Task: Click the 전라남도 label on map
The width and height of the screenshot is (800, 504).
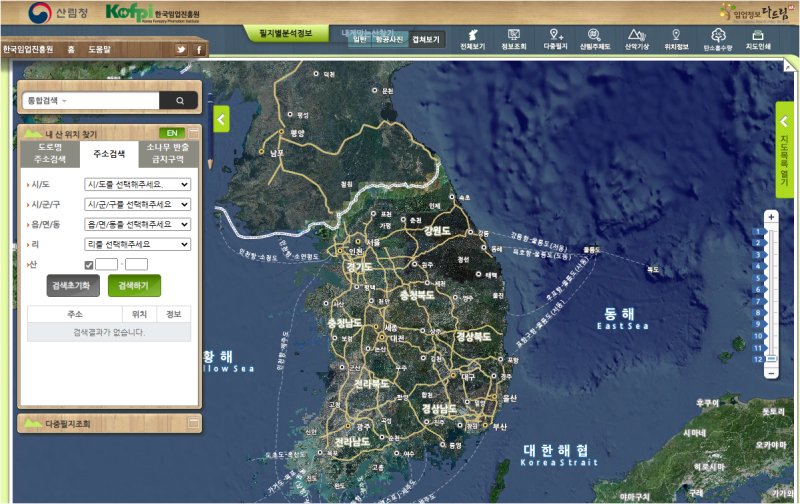Action: point(352,442)
